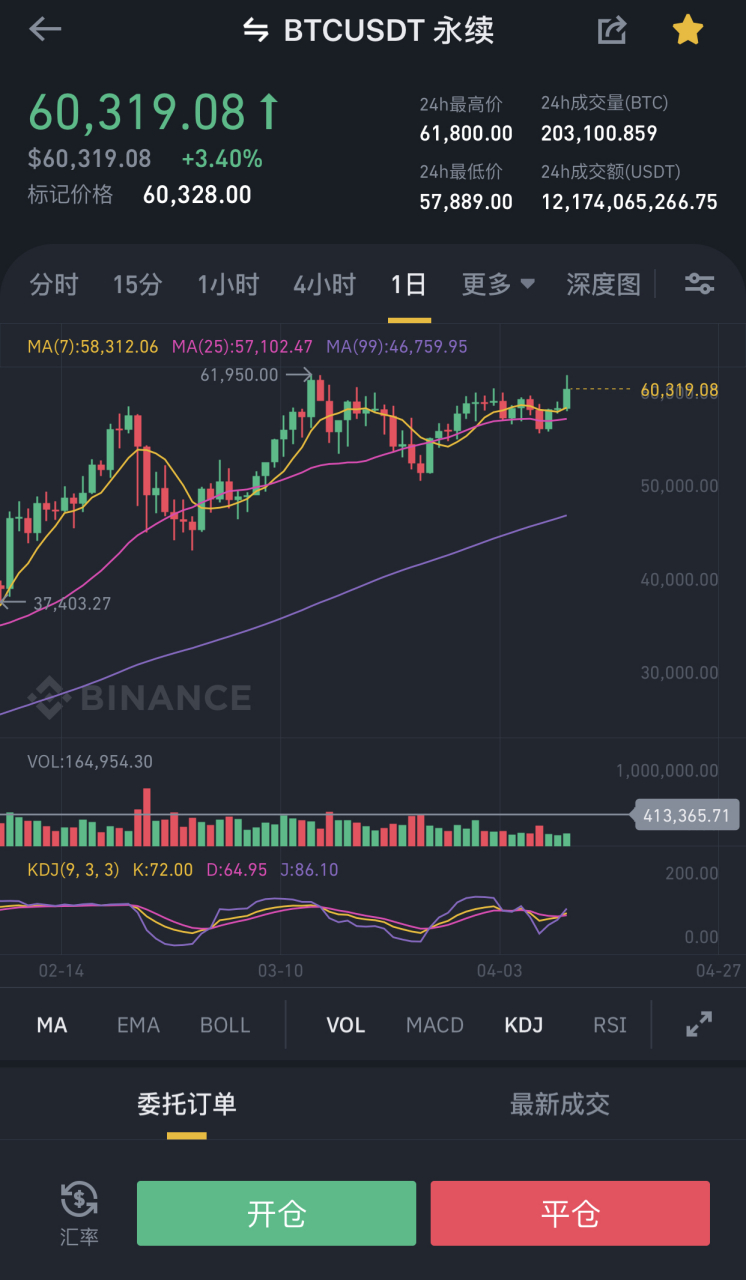Screen dimensions: 746x1280
Task: Toggle the KDJ sub-indicator
Action: click(524, 1025)
